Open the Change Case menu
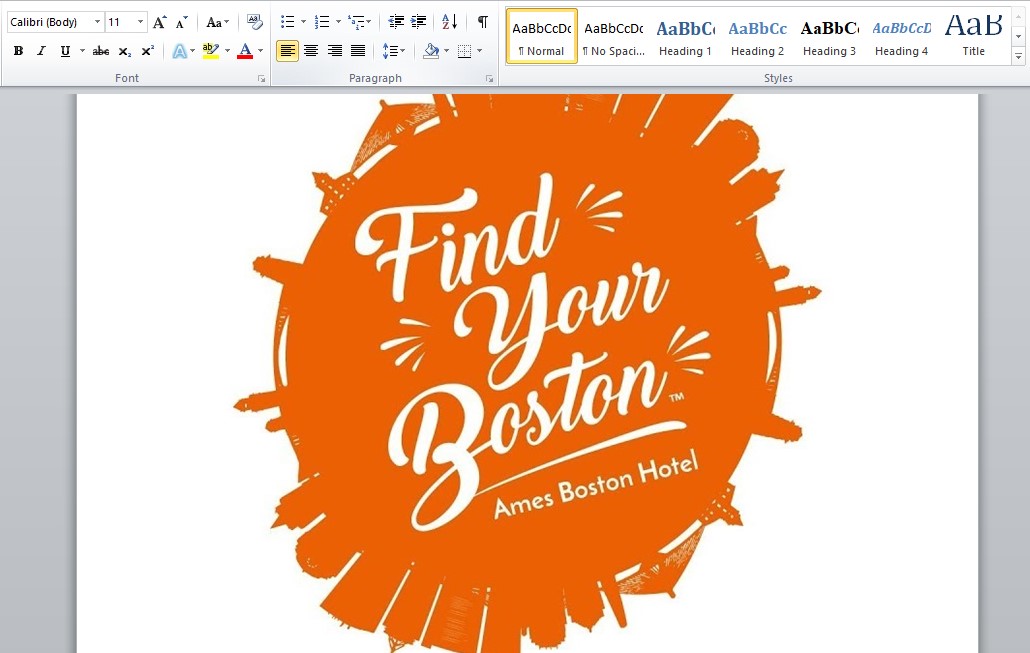 click(x=217, y=22)
